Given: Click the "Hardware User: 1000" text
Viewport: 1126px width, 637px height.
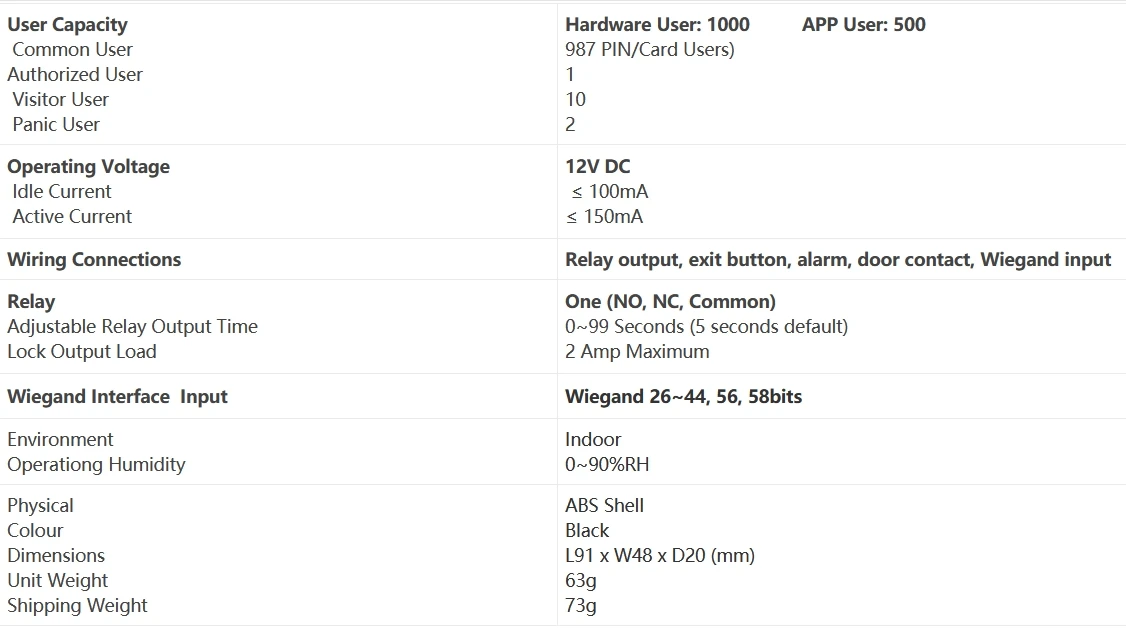Looking at the screenshot, I should click(657, 24).
